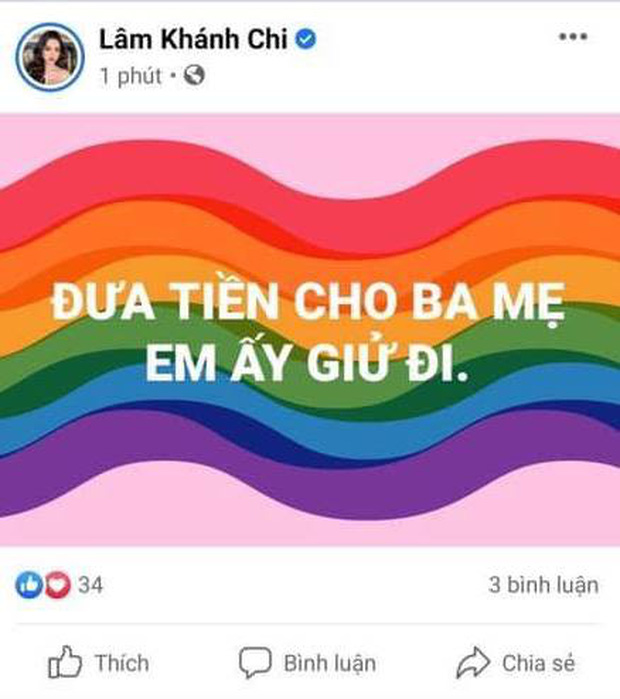This screenshot has height=699, width=620.
Task: Click the pink area above the rainbow
Action: (310, 129)
